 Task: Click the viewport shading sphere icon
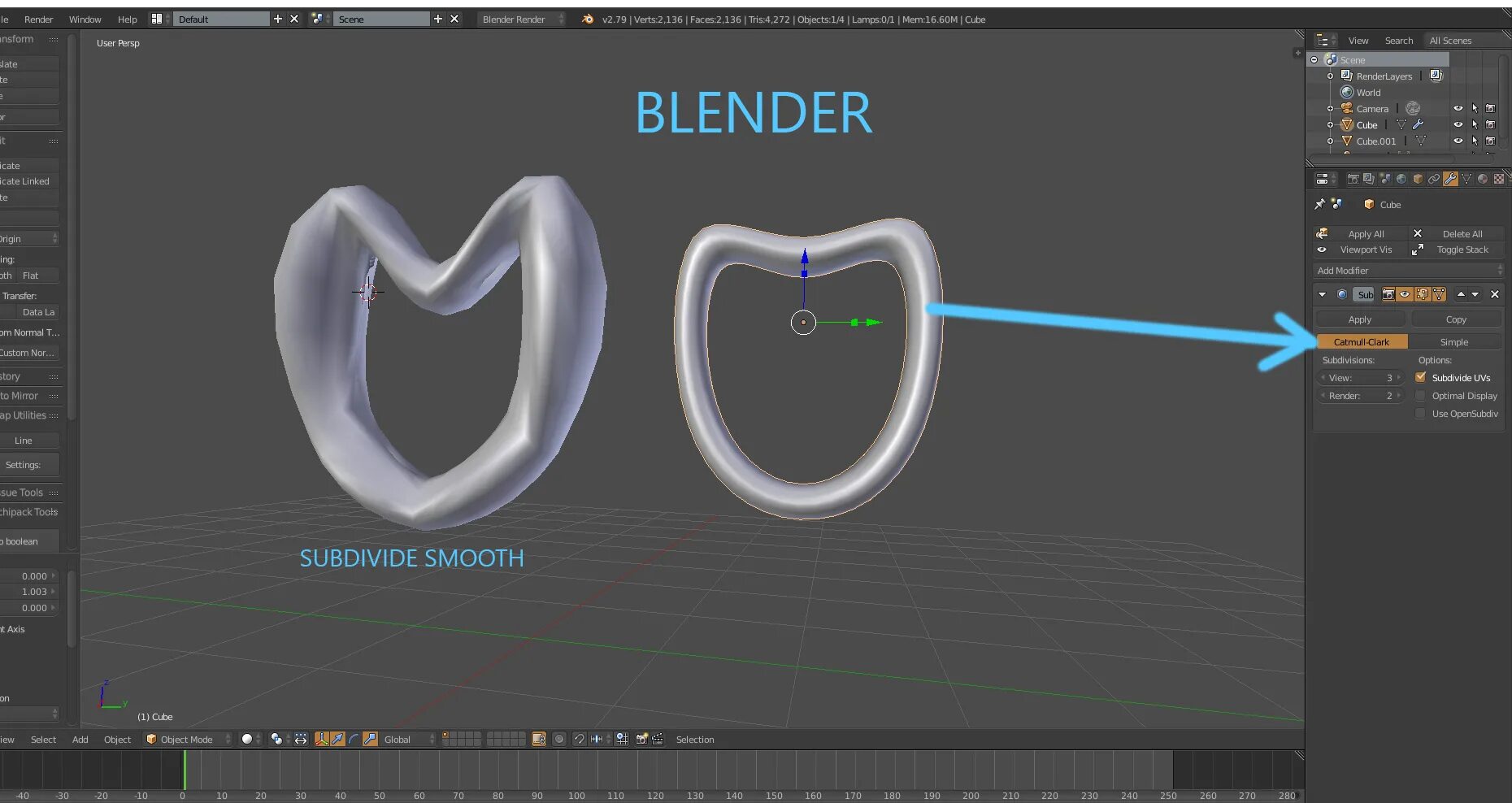tap(247, 739)
